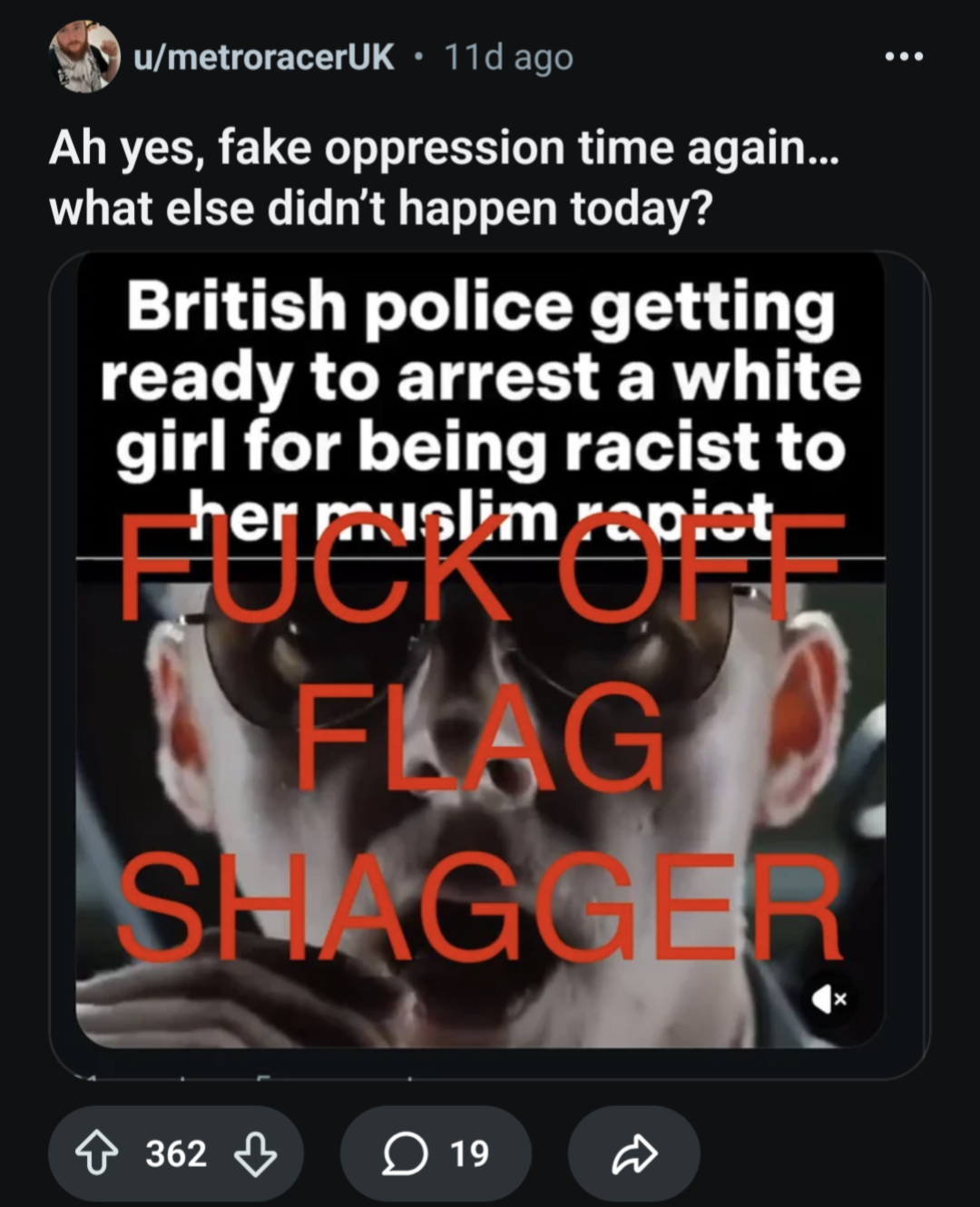Tap the red 'SHAGGER' overlay text
The width and height of the screenshot is (980, 1207).
point(479,906)
